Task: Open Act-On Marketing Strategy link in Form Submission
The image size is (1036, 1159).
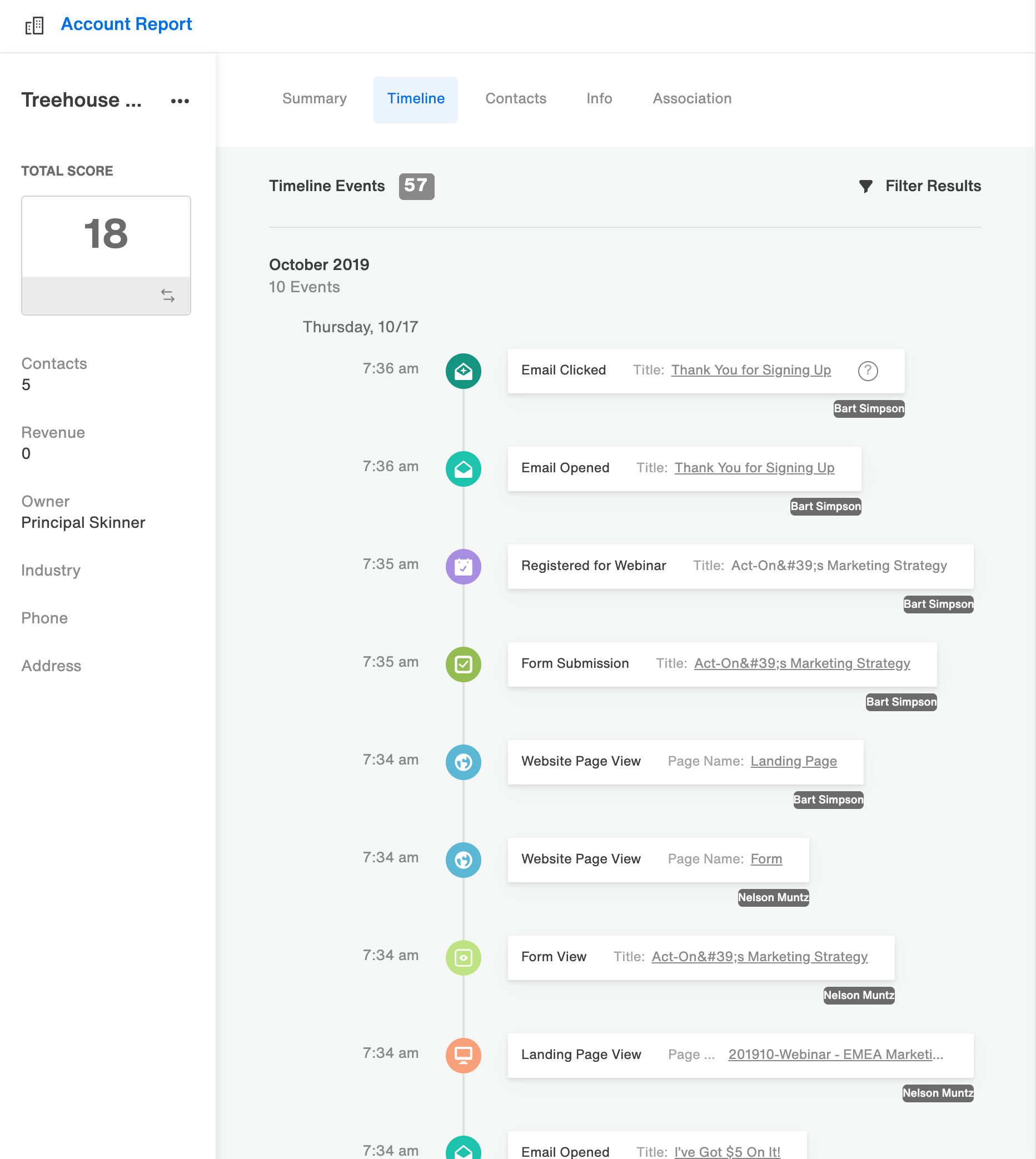Action: [802, 663]
